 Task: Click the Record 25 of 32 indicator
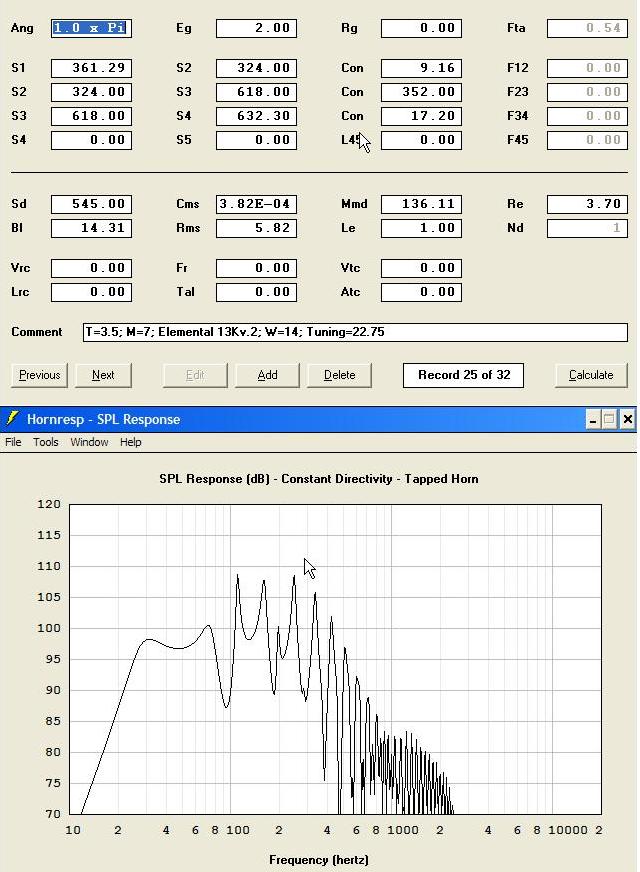(x=463, y=375)
